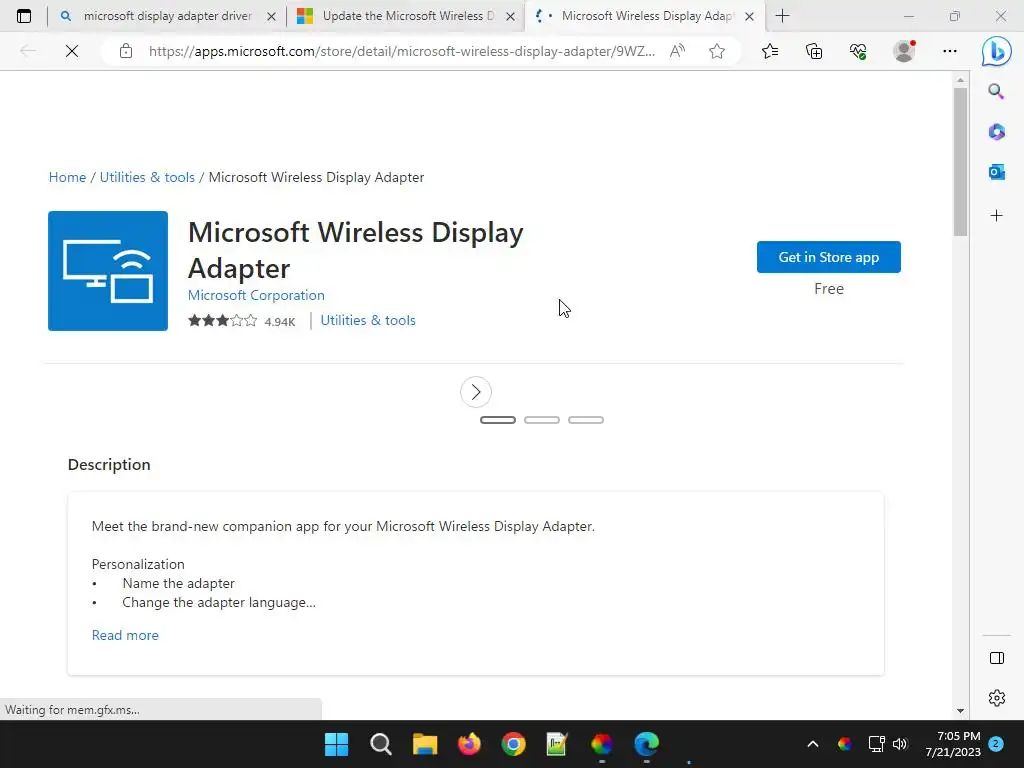
Task: Expand description with Read more
Action: (x=125, y=635)
